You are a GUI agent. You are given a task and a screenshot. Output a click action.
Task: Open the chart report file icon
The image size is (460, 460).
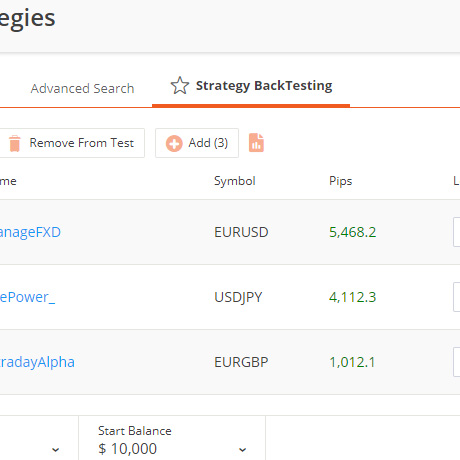click(256, 143)
